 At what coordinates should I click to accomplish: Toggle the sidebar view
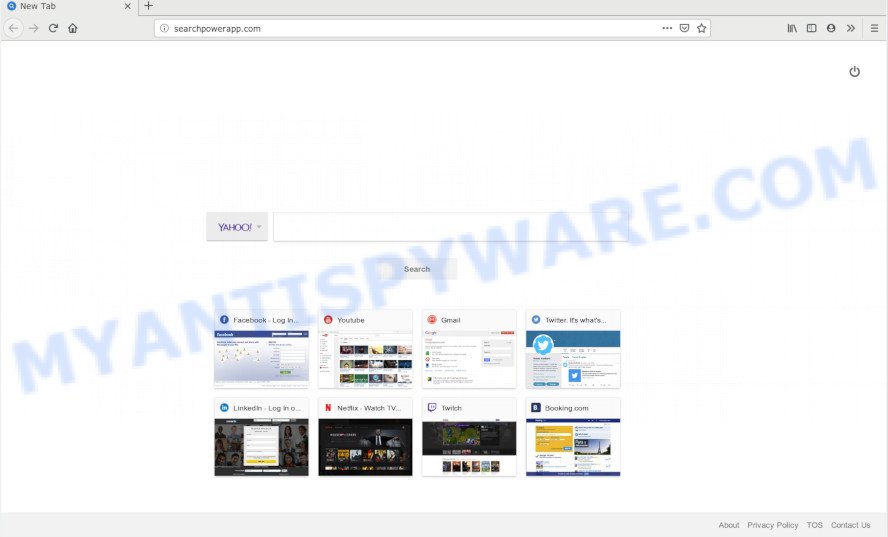(812, 28)
